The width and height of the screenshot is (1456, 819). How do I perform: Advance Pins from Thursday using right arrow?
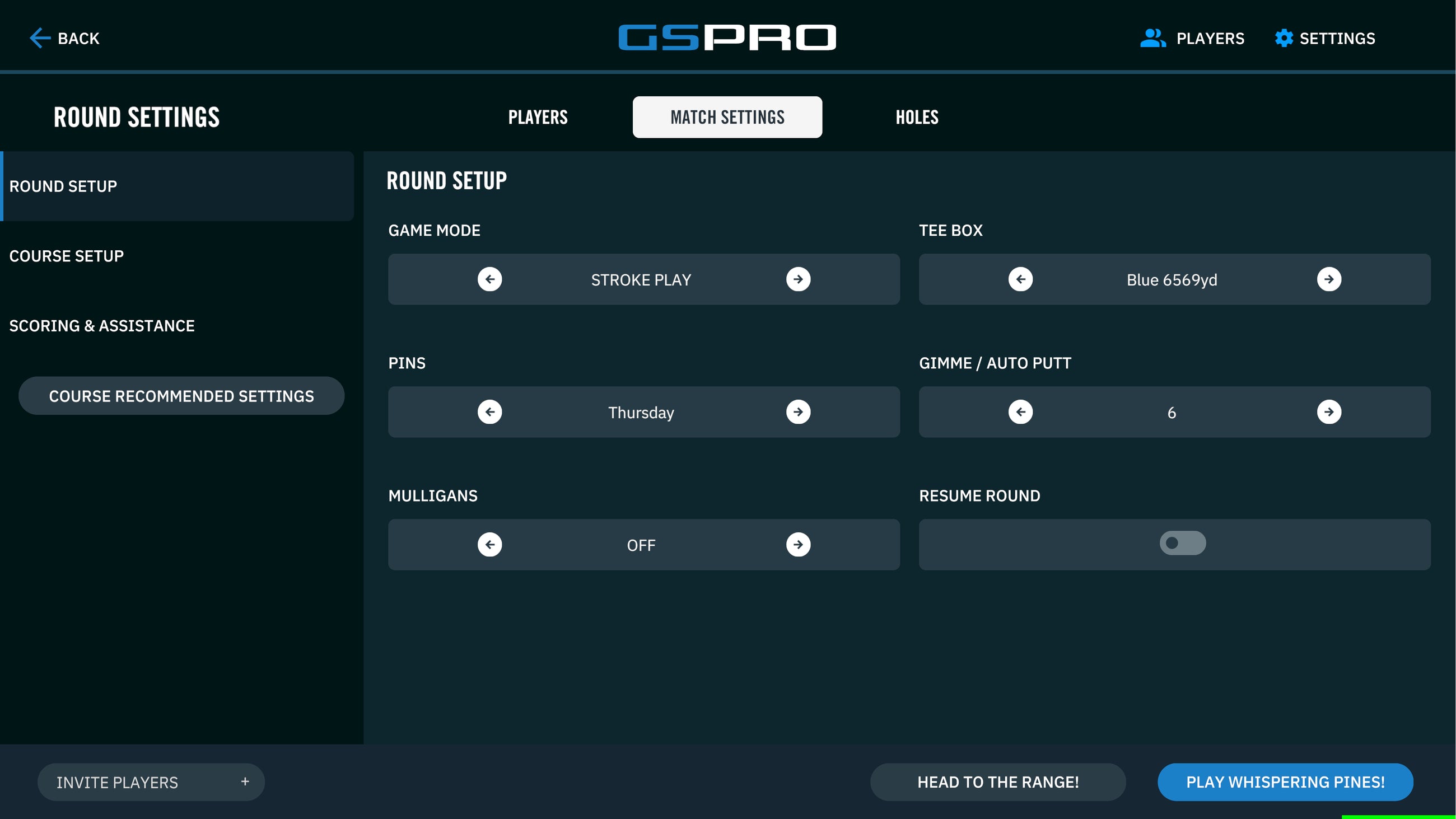point(797,412)
